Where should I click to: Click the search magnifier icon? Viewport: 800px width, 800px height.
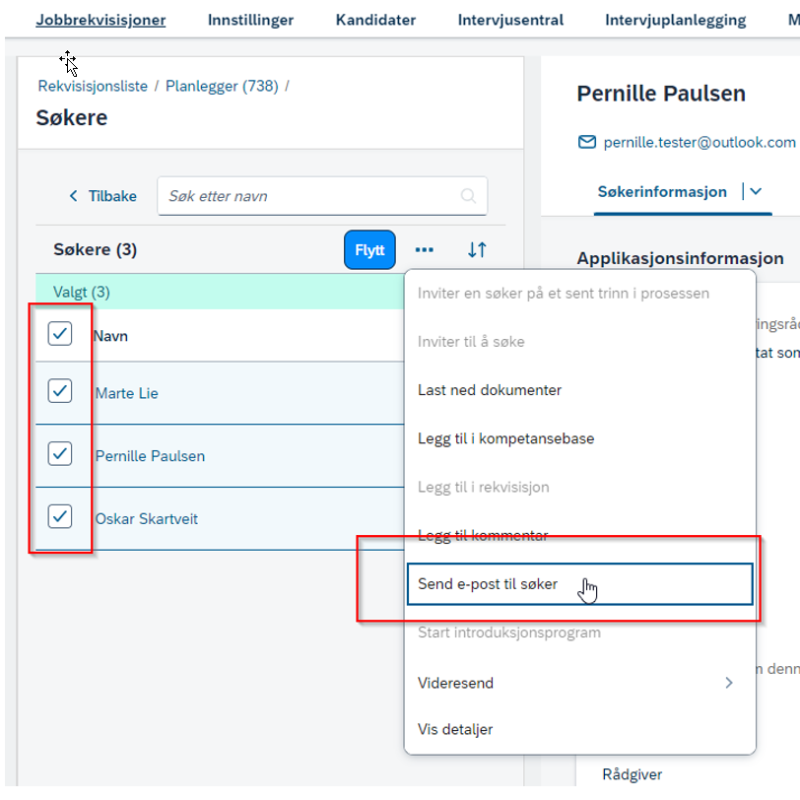coord(468,196)
